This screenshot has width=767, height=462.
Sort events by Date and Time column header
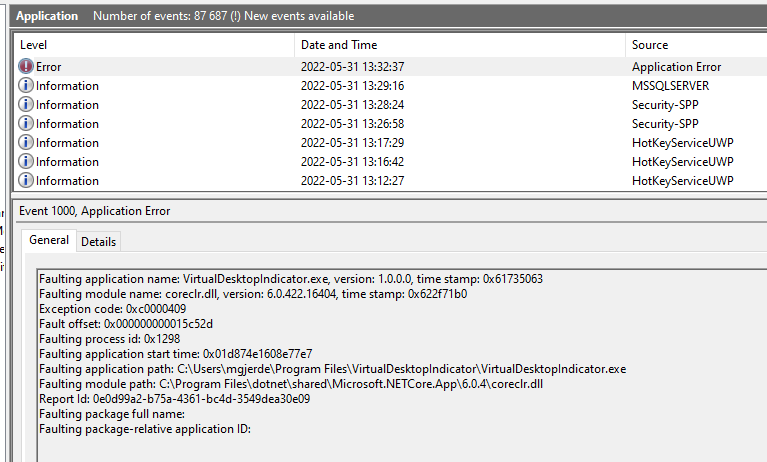click(x=339, y=45)
